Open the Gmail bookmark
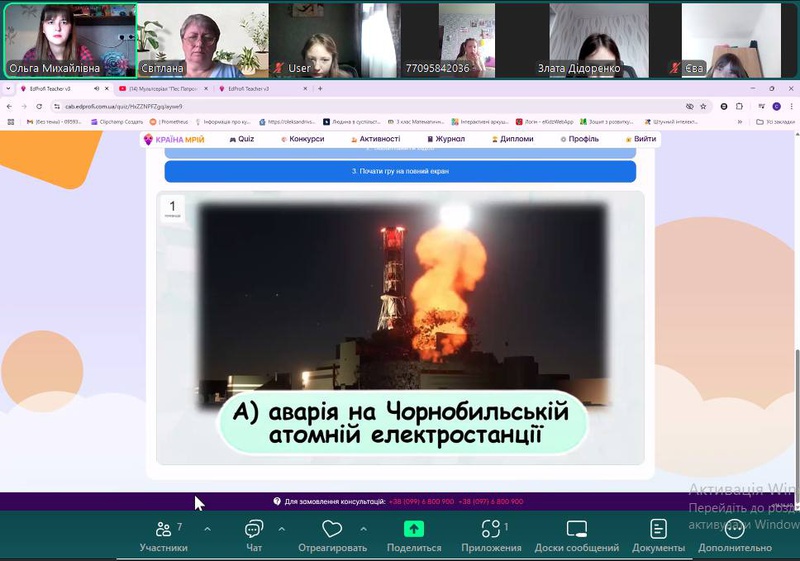 point(54,122)
